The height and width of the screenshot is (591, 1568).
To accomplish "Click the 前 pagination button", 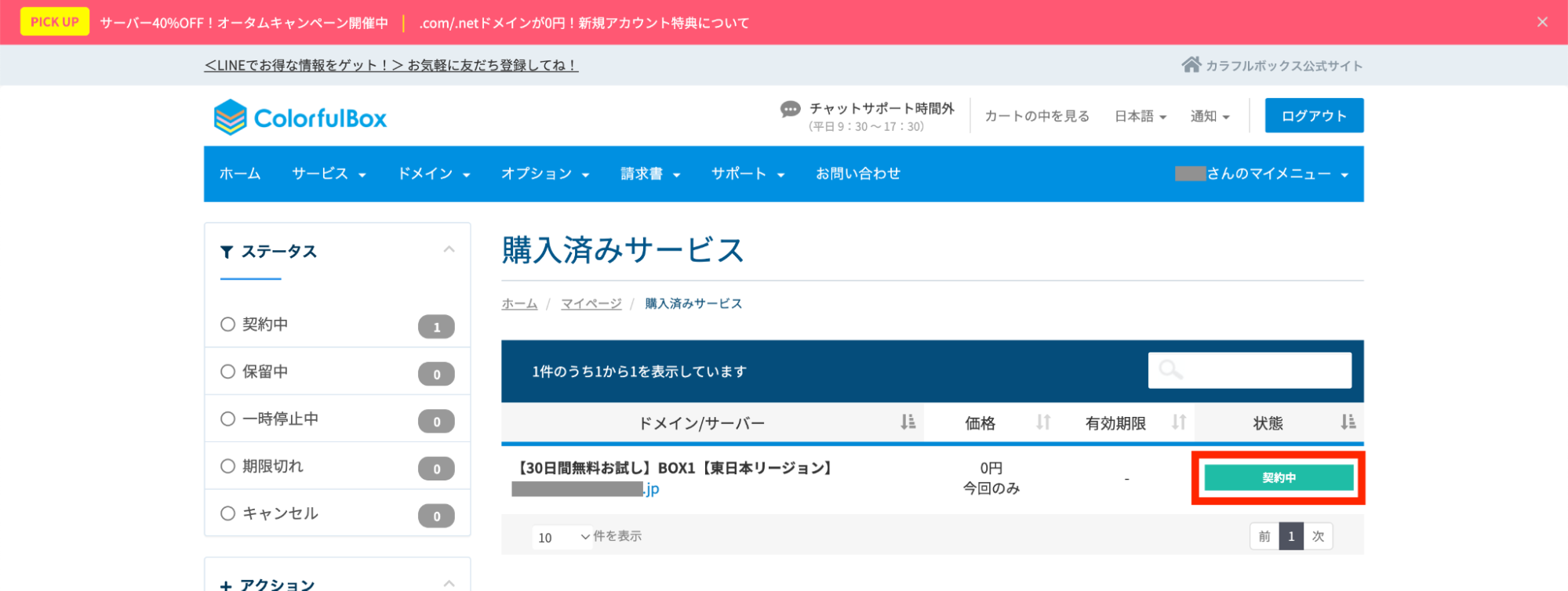I will point(1264,536).
